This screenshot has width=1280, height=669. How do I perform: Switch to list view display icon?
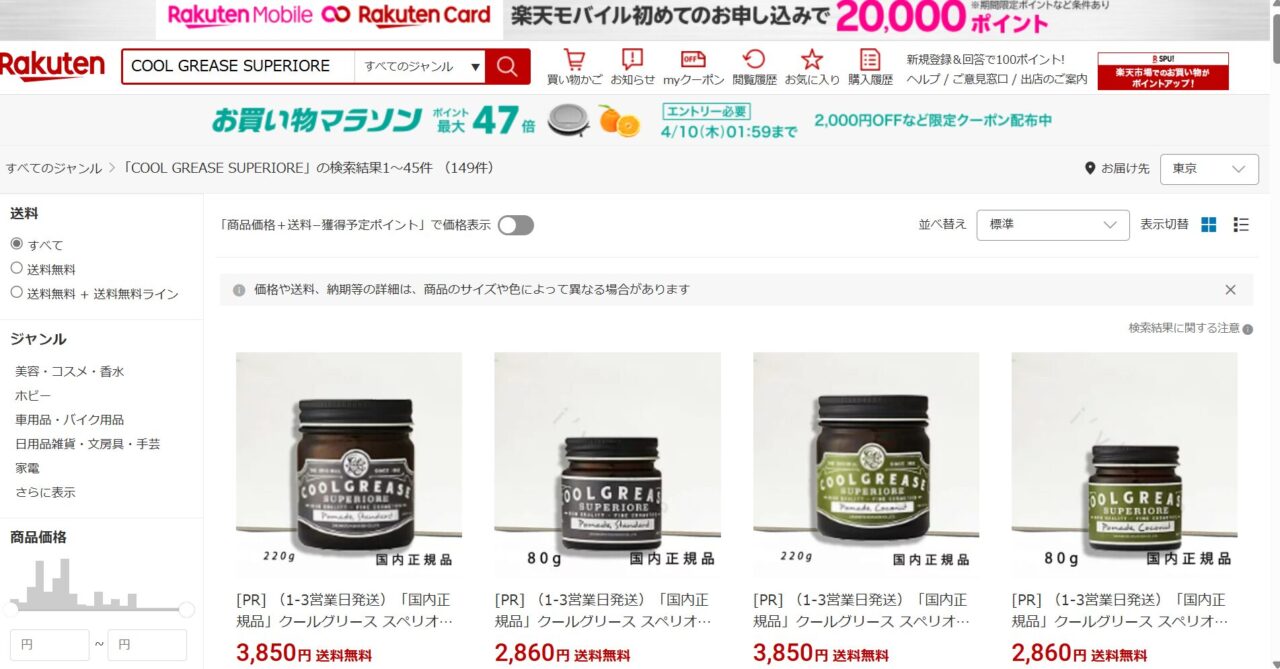(x=1241, y=225)
